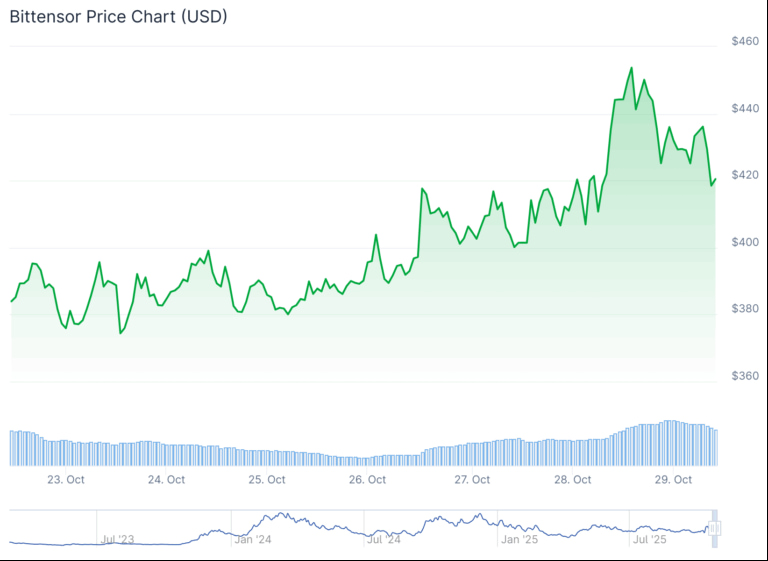Select the 24. Oct date axis label
Image resolution: width=768 pixels, height=561 pixels.
(x=167, y=480)
